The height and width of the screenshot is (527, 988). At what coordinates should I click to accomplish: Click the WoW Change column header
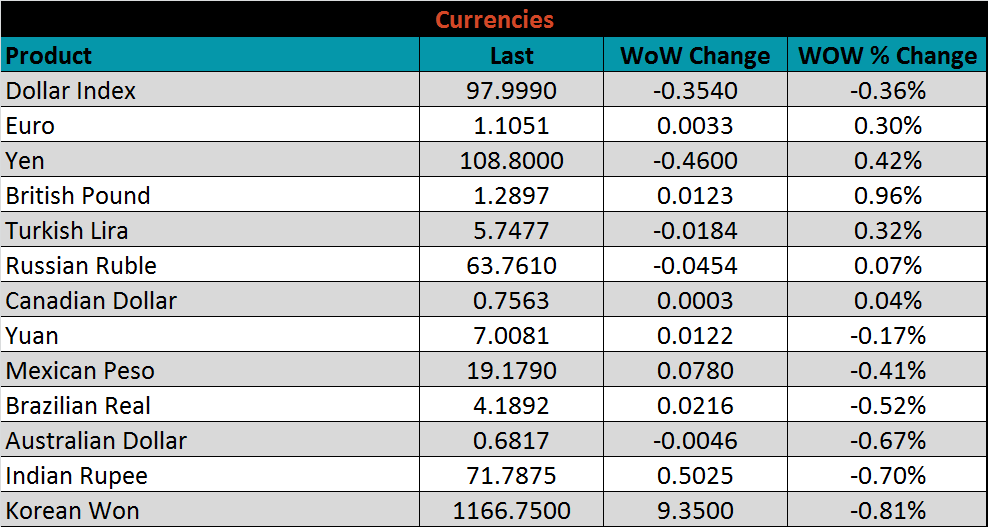695,56
